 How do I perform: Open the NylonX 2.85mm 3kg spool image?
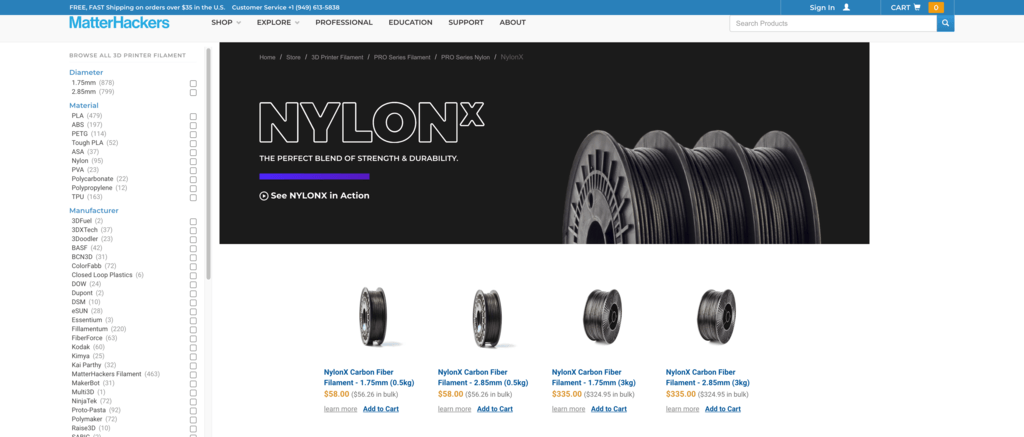716,317
